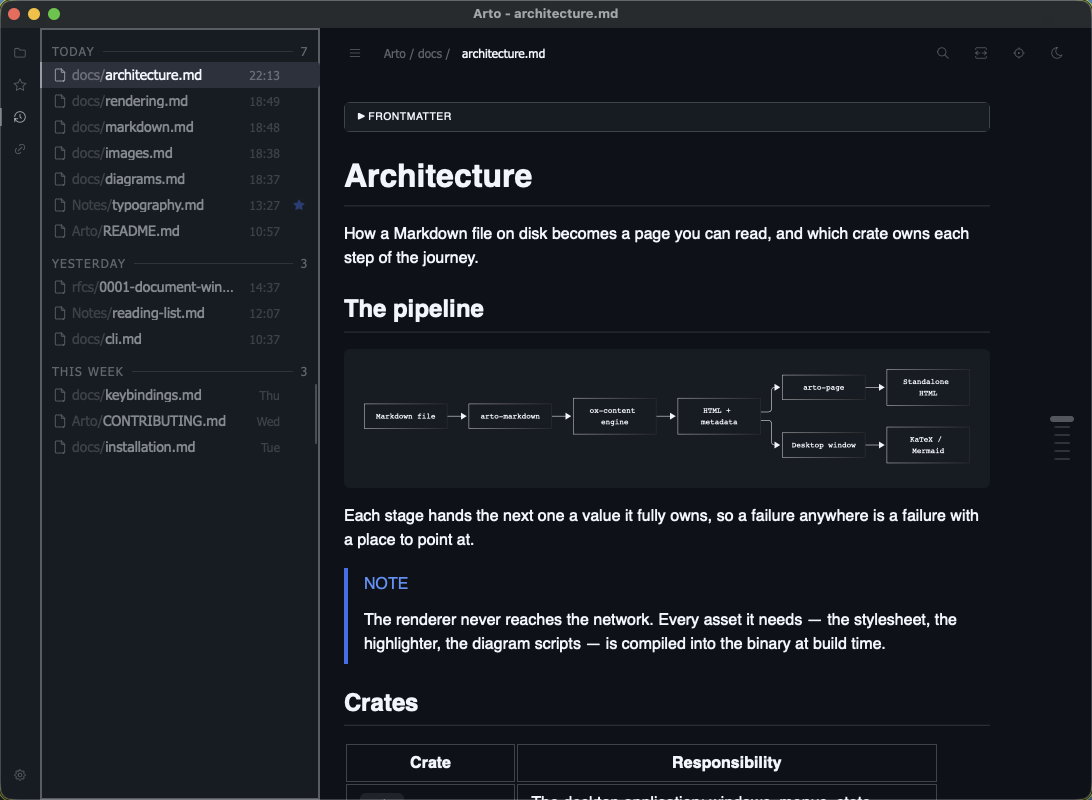Open settings gear in the sidebar

(20, 775)
